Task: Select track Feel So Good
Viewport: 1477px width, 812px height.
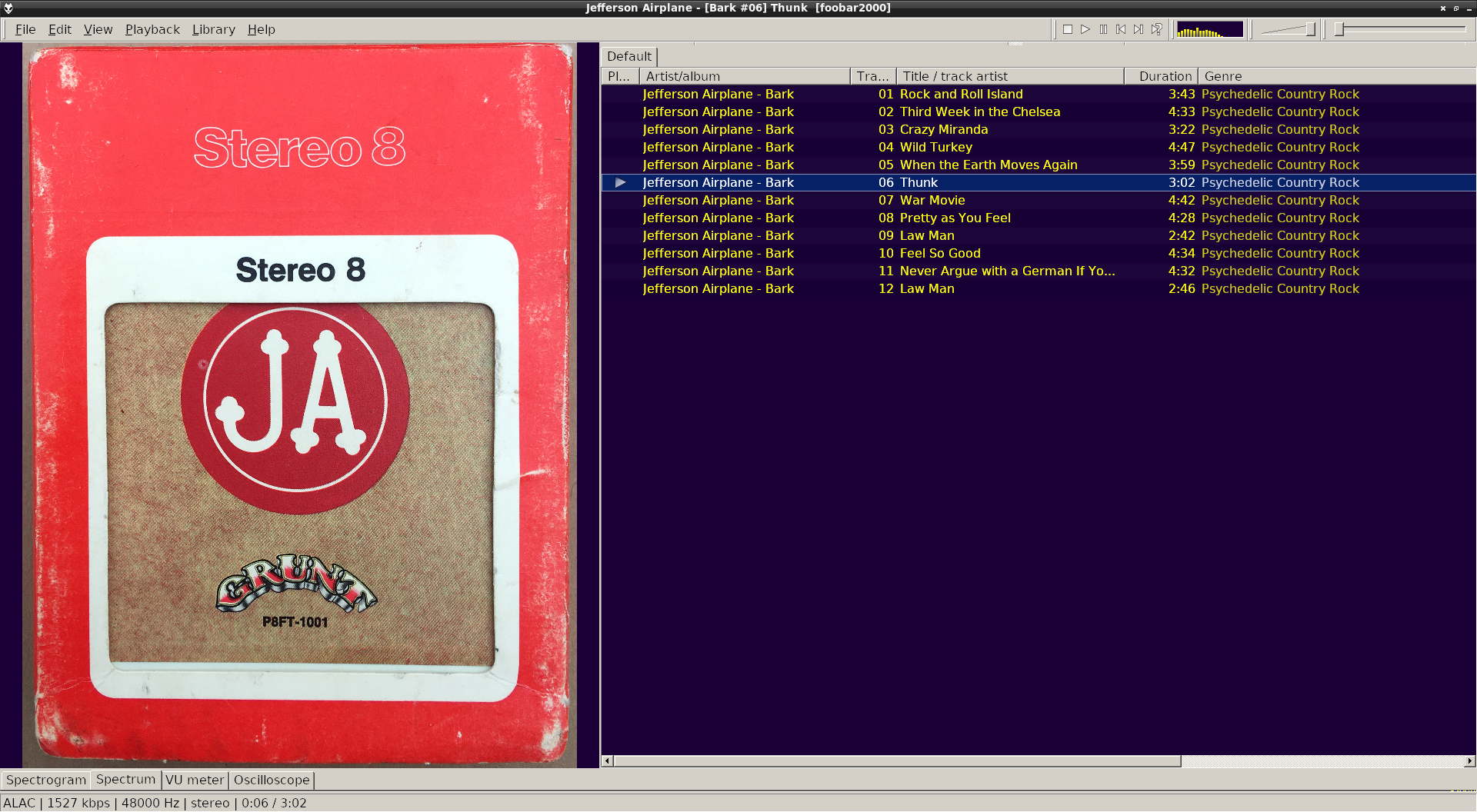Action: [1039, 253]
